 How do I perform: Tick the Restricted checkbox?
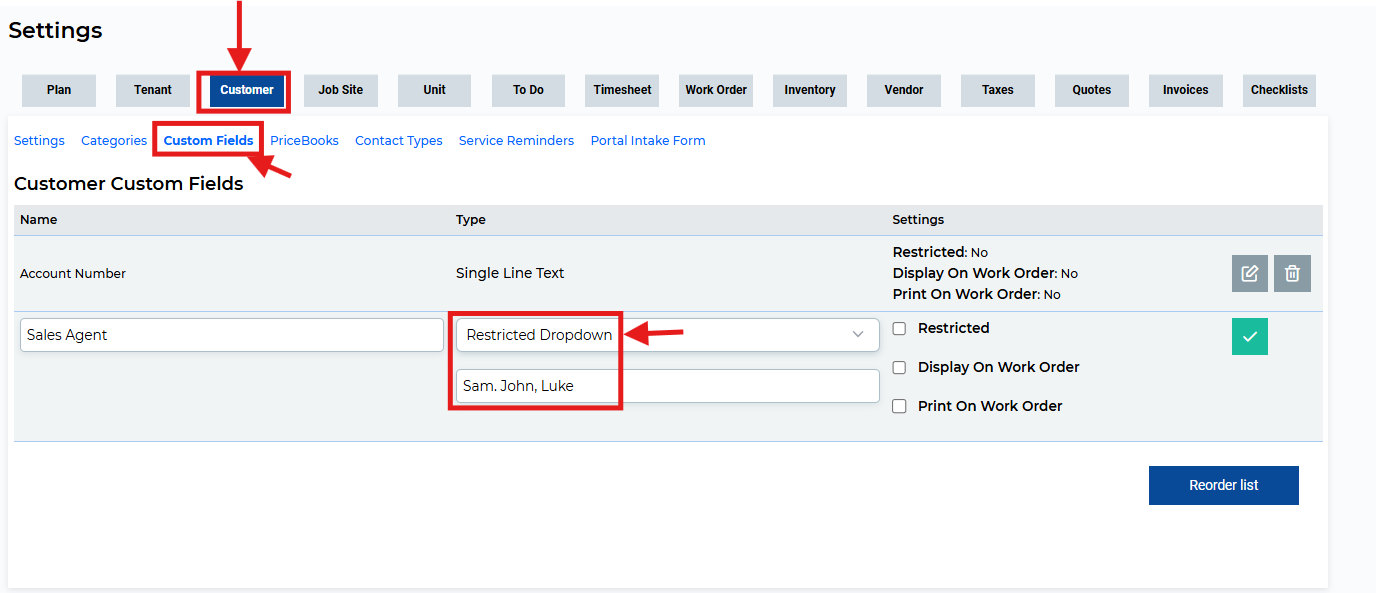899,328
